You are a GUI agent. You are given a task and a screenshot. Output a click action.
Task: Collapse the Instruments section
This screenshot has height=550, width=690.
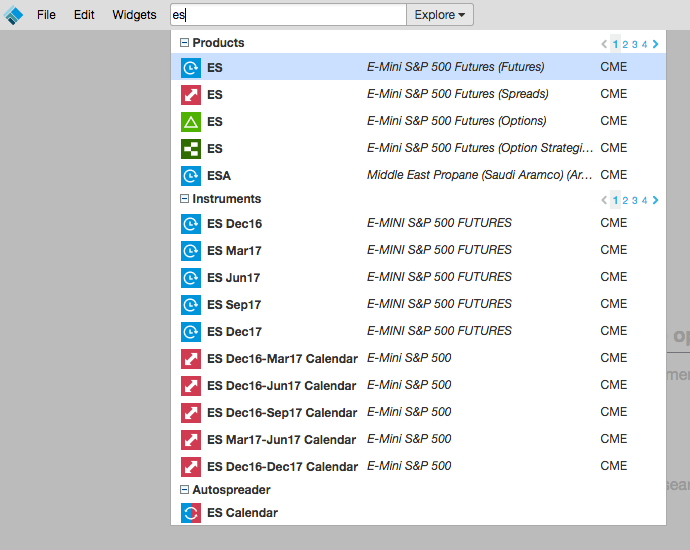tap(184, 199)
